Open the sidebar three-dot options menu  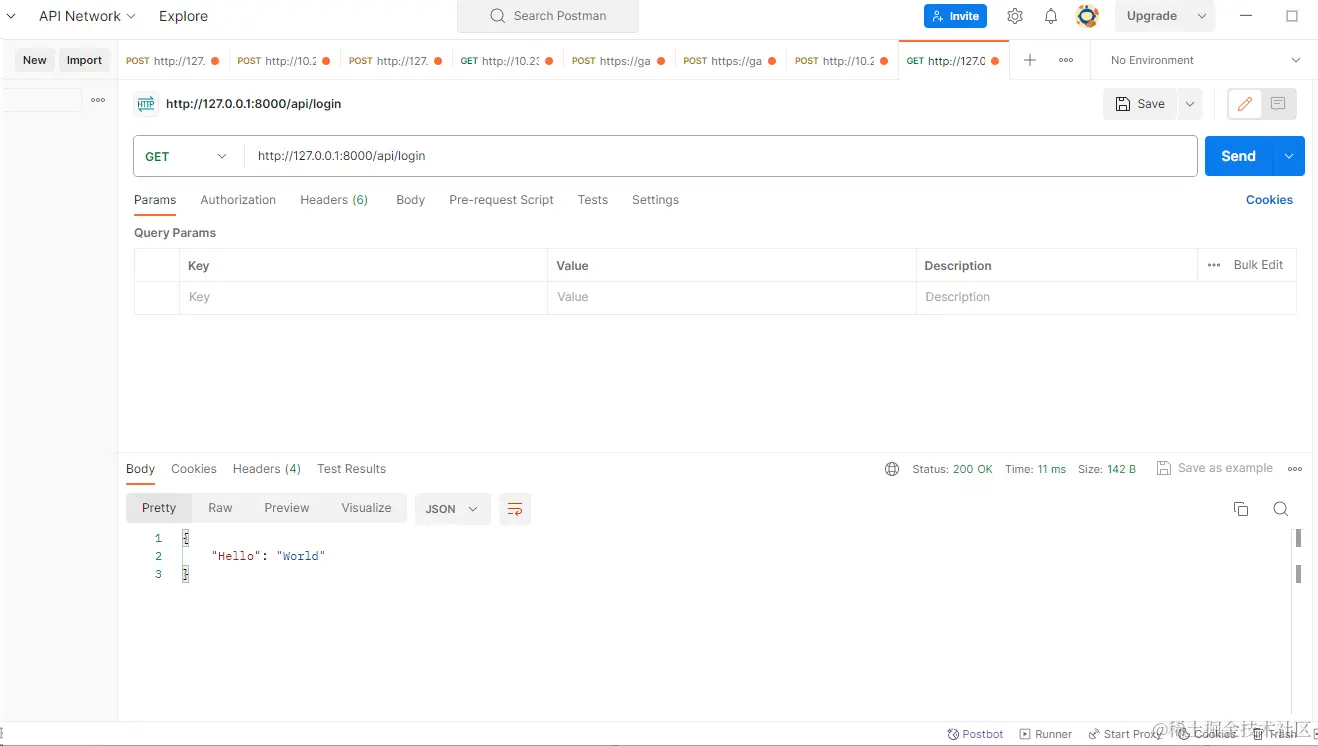pyautogui.click(x=98, y=100)
